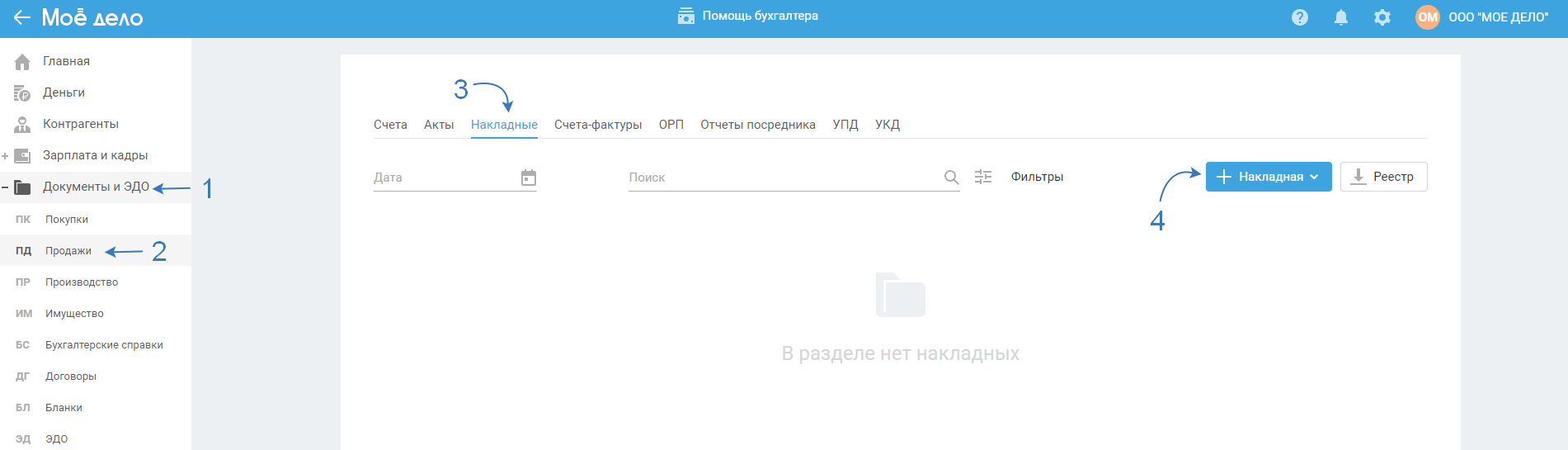
Task: Go to Главная menu label
Action: click(66, 61)
